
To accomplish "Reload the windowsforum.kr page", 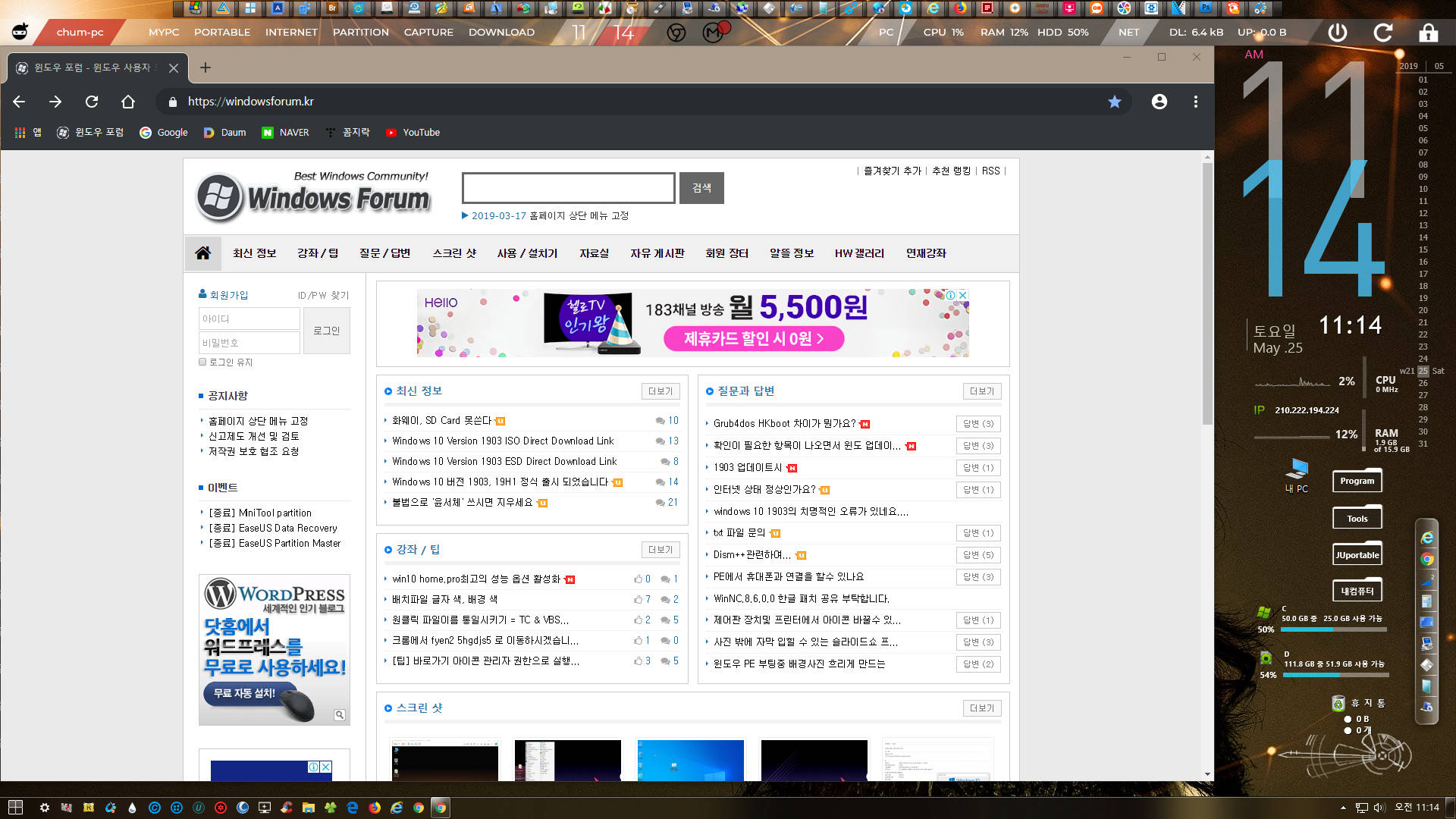I will pos(92,102).
